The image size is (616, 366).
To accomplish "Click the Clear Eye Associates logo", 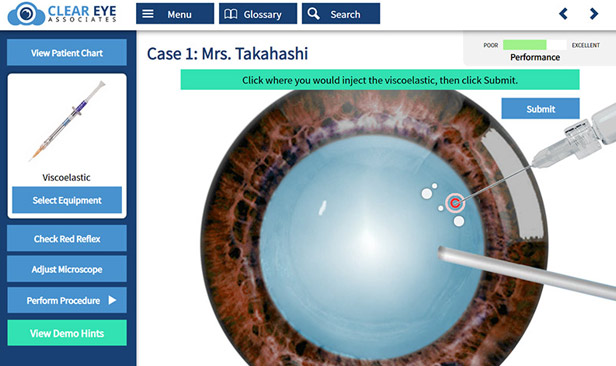I will tap(62, 14).
